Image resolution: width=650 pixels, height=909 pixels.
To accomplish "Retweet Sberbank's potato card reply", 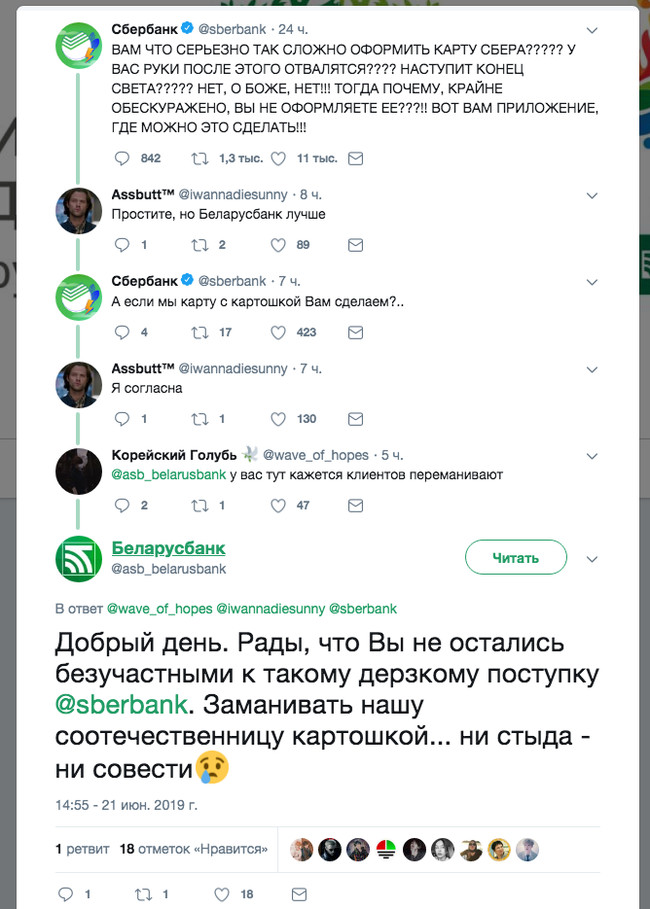I will (x=199, y=332).
